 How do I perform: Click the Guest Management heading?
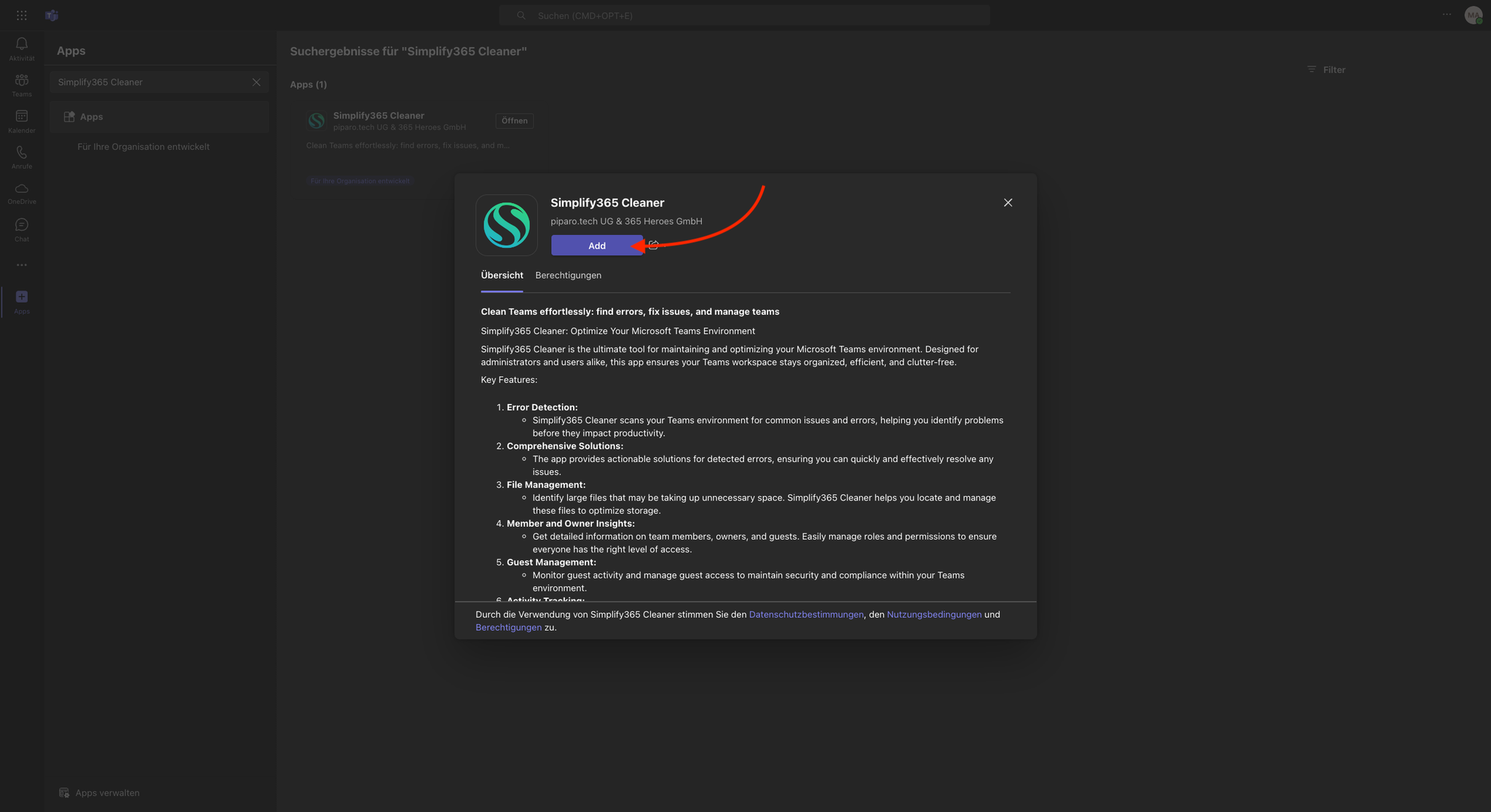coord(551,562)
